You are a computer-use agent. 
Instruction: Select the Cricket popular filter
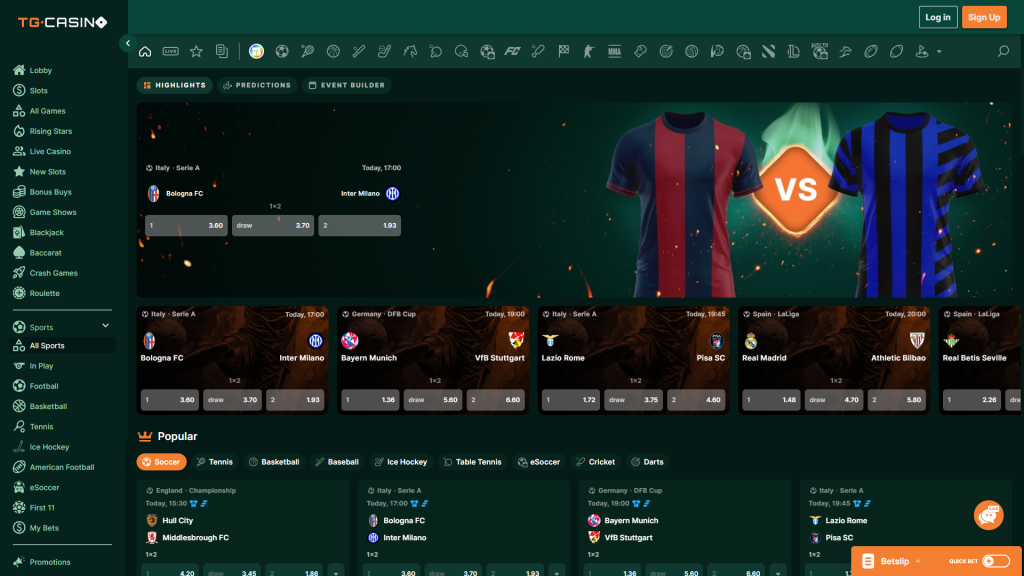coord(596,462)
